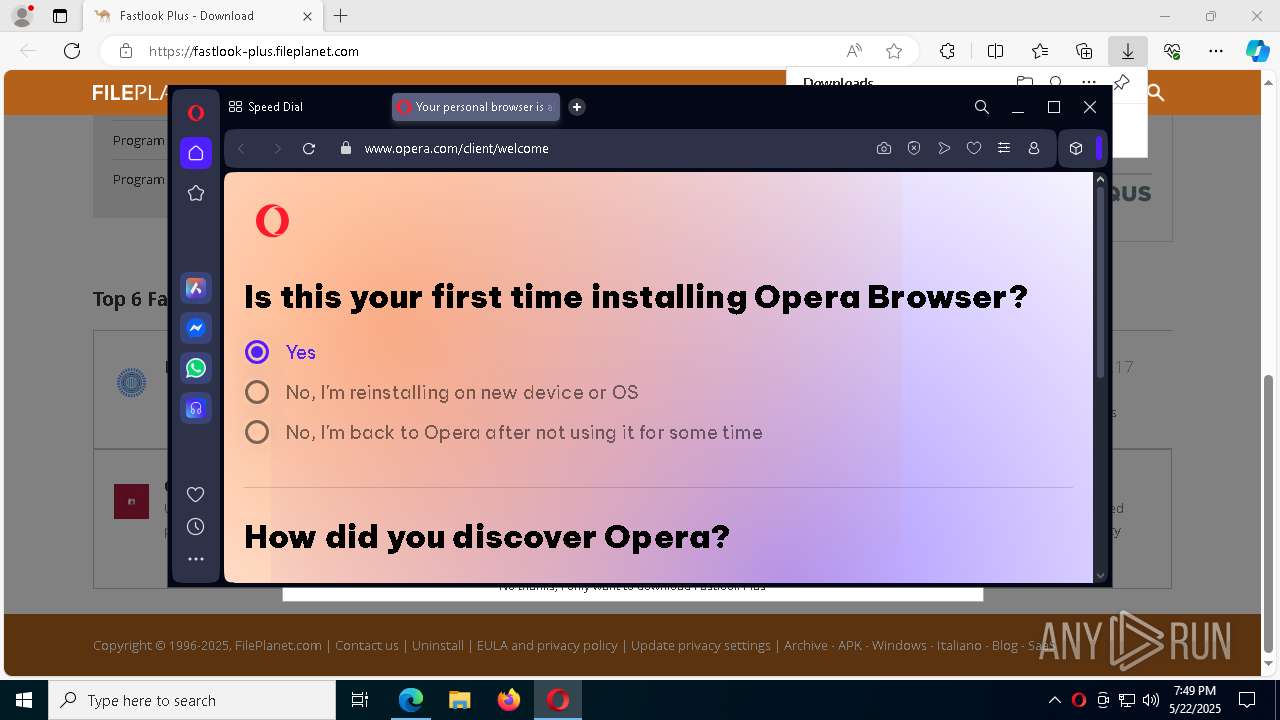Open Facebook Messenger in Opera sidebar

click(196, 328)
